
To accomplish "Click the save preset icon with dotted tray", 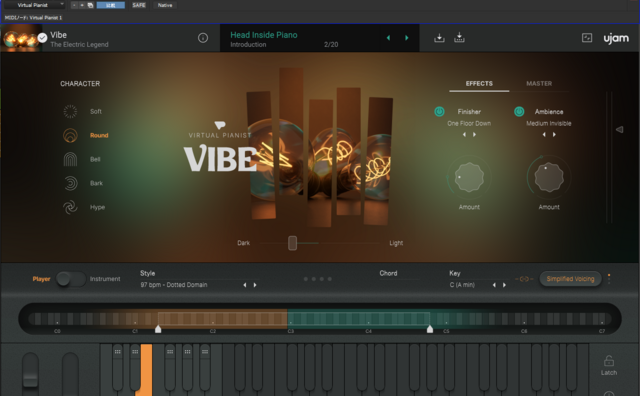I will coord(459,38).
